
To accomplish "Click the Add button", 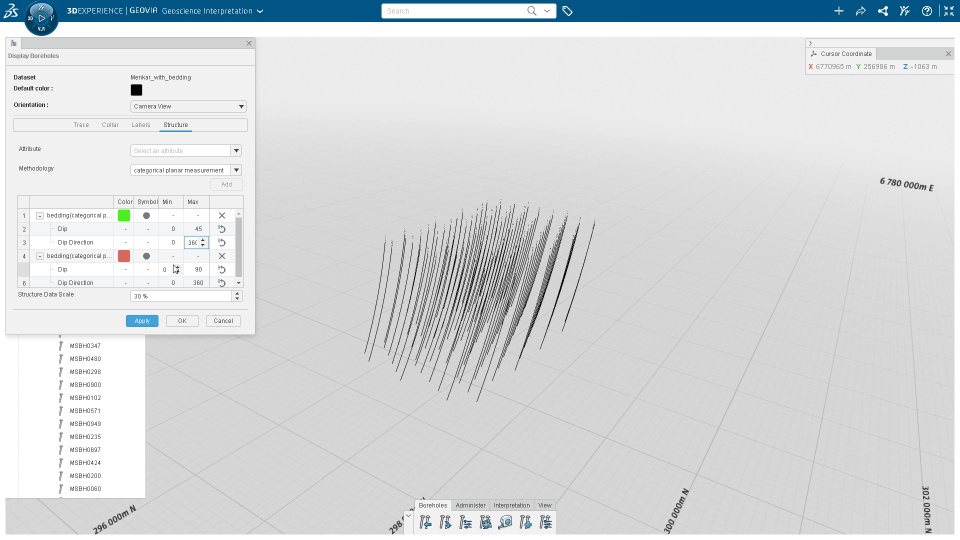I will click(x=227, y=184).
